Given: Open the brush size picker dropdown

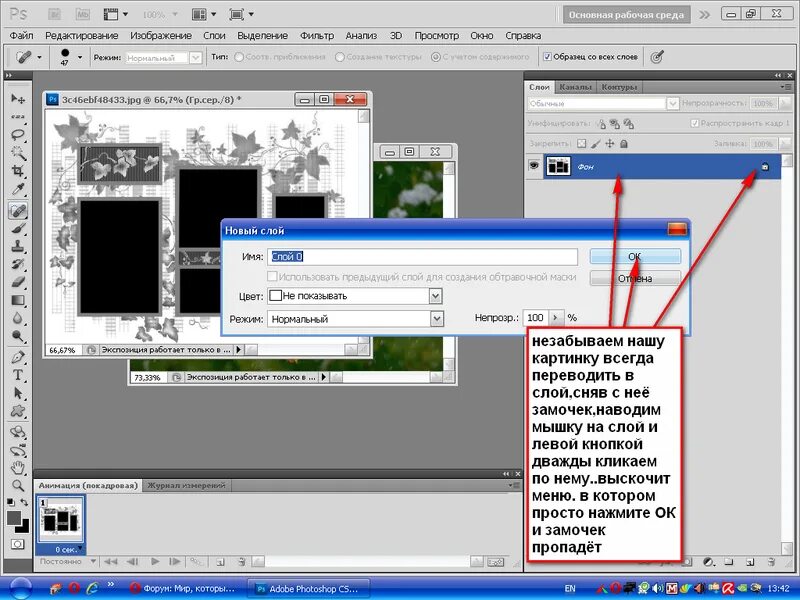Looking at the screenshot, I should pos(80,57).
